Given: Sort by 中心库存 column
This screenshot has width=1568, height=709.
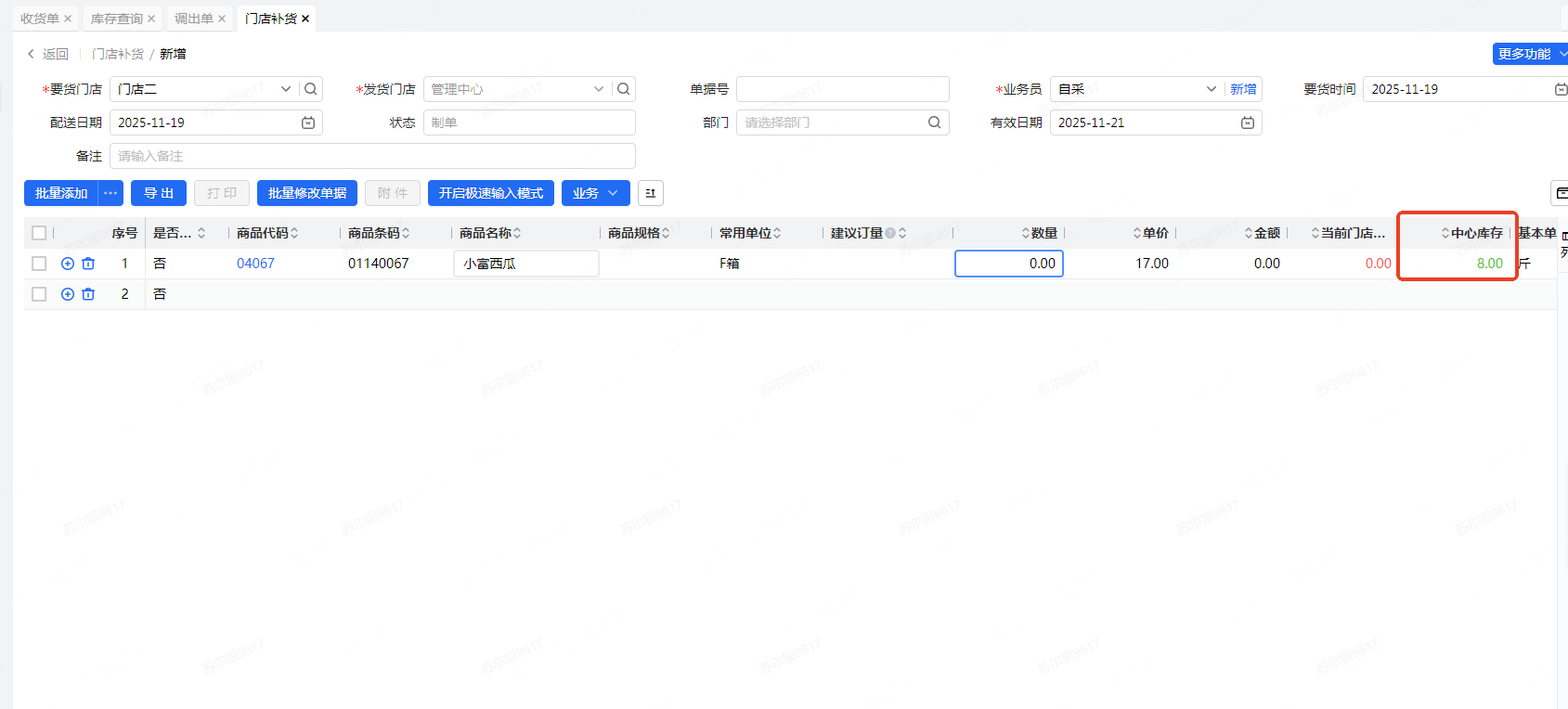Looking at the screenshot, I should 1445,233.
